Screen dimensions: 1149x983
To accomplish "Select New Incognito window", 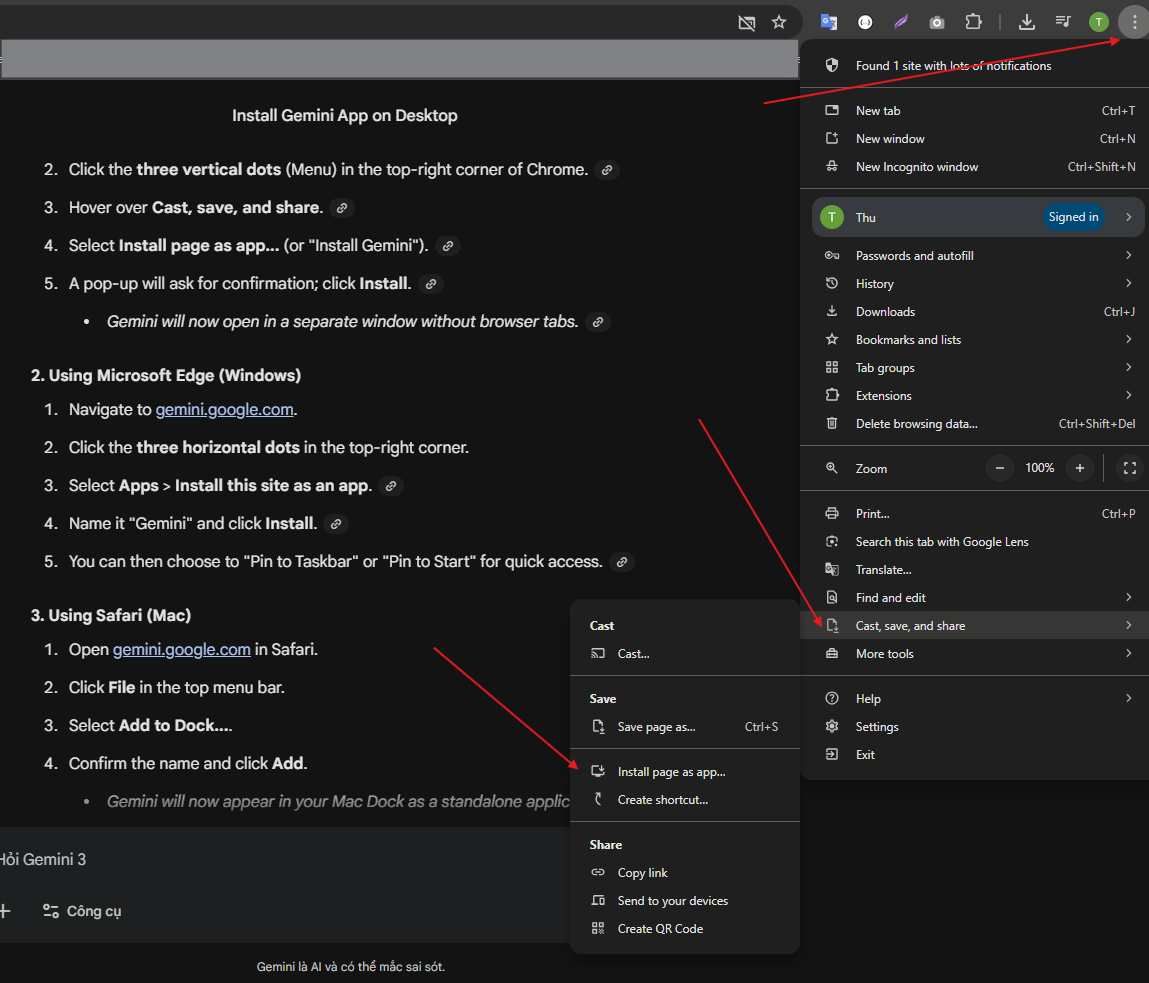I will 917,167.
